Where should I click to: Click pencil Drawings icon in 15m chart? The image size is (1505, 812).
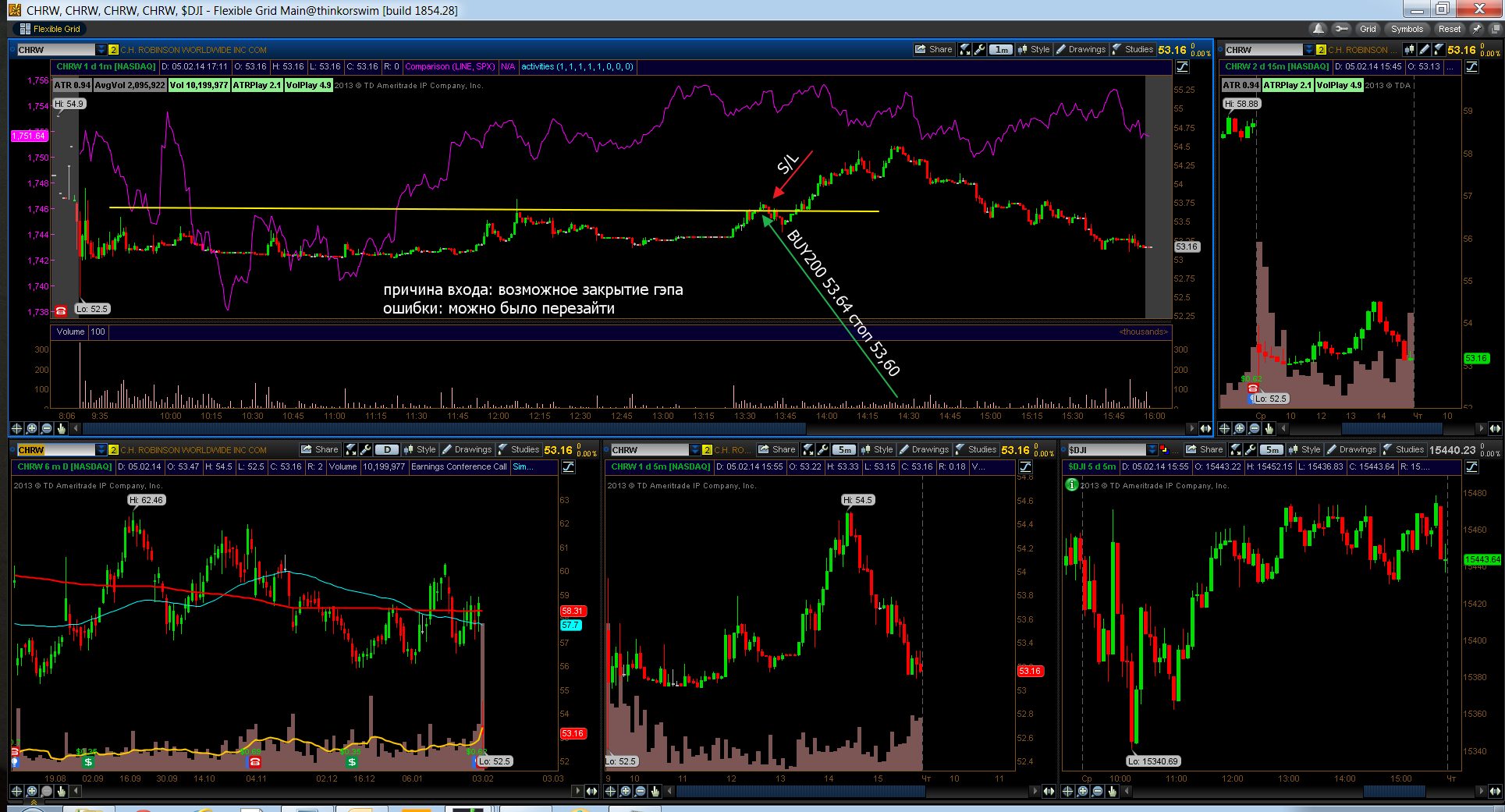(x=1424, y=49)
